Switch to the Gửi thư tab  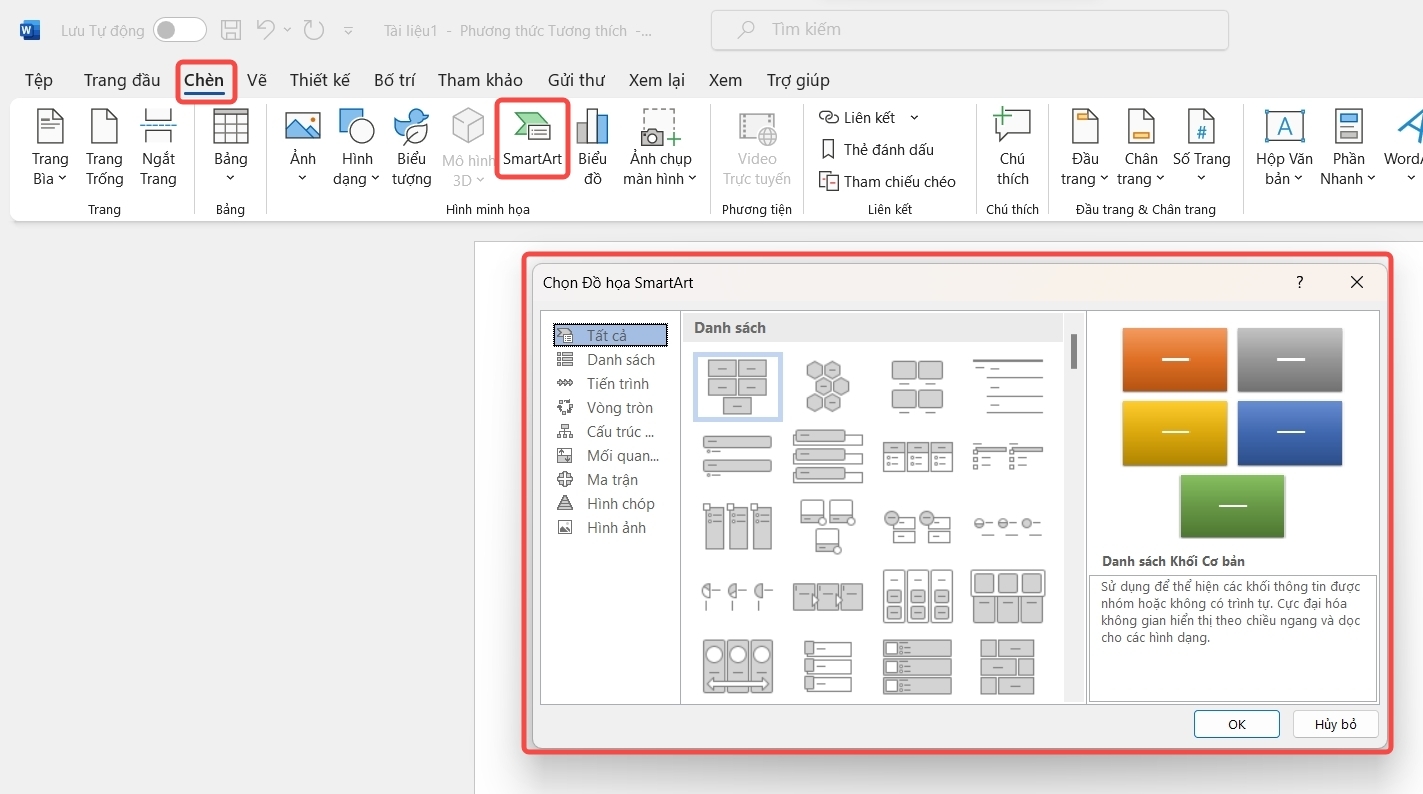[x=576, y=80]
